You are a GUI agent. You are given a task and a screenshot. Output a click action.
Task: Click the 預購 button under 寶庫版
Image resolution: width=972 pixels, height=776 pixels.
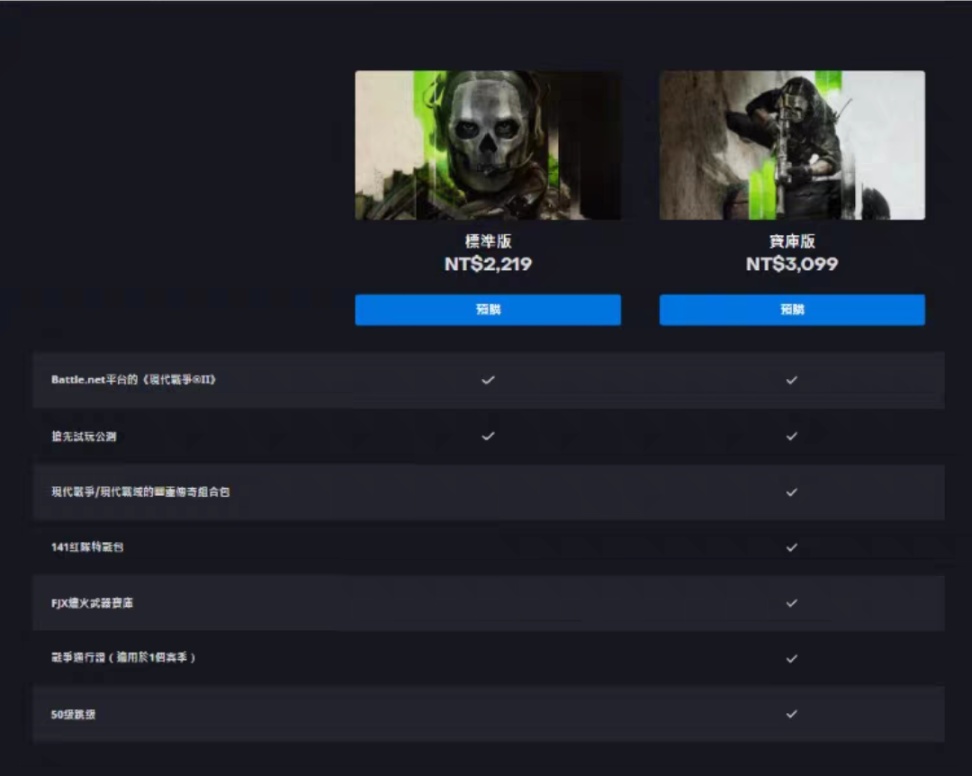click(792, 309)
